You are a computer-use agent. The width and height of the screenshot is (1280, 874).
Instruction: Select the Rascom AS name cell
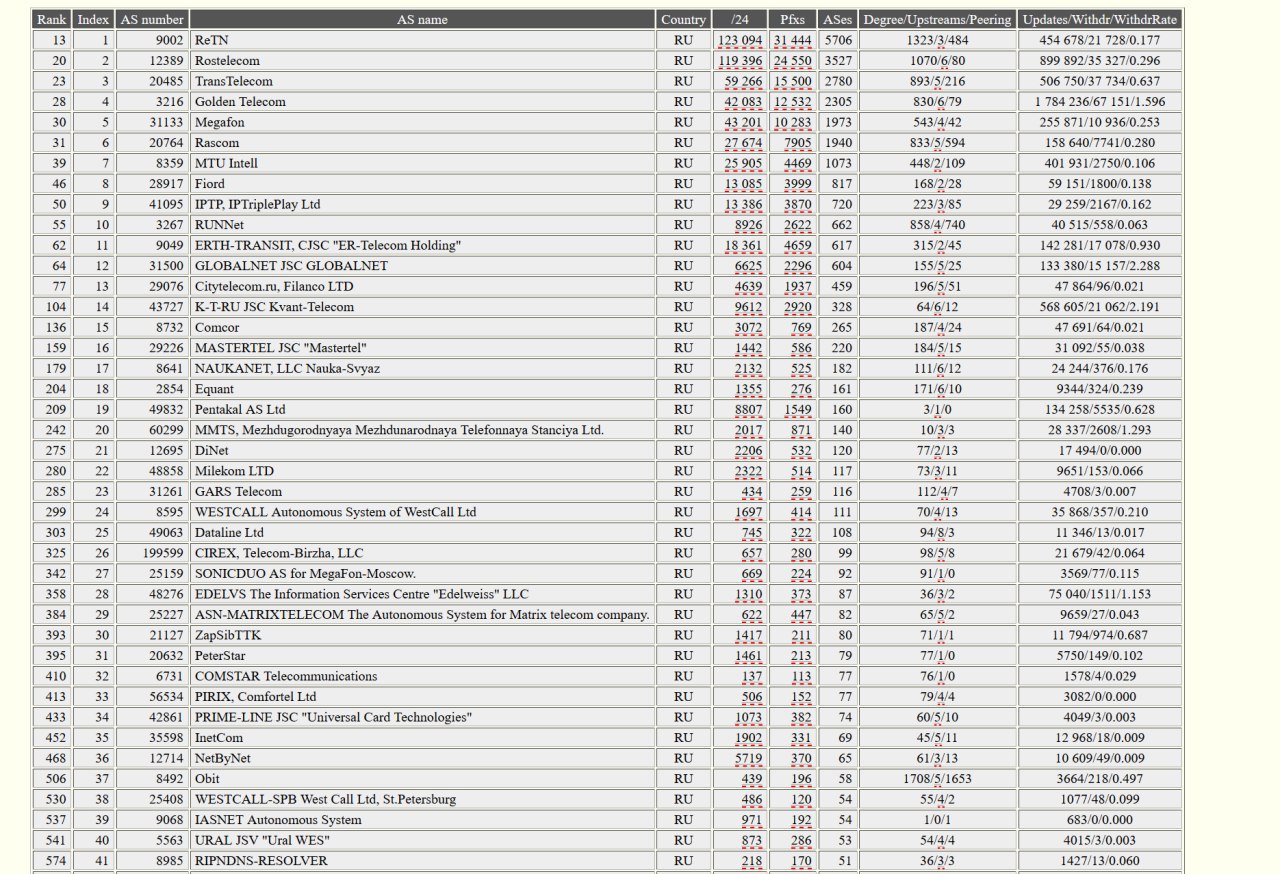pos(422,142)
